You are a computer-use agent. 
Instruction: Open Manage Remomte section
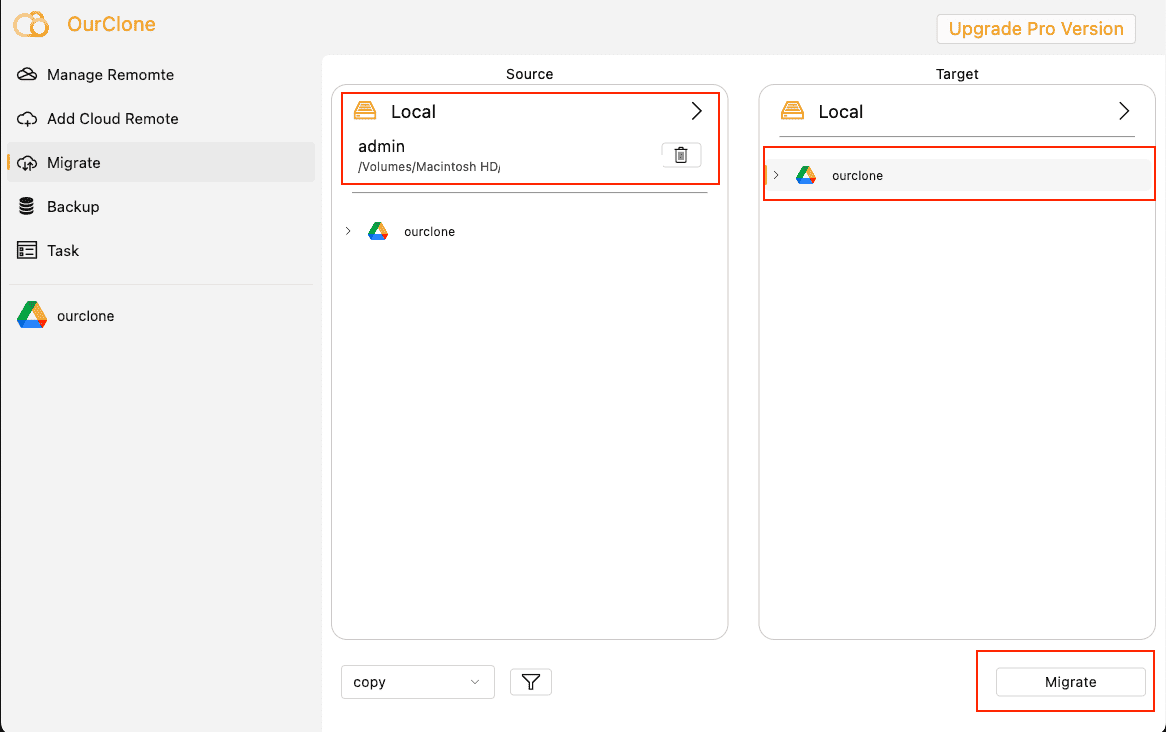click(110, 75)
